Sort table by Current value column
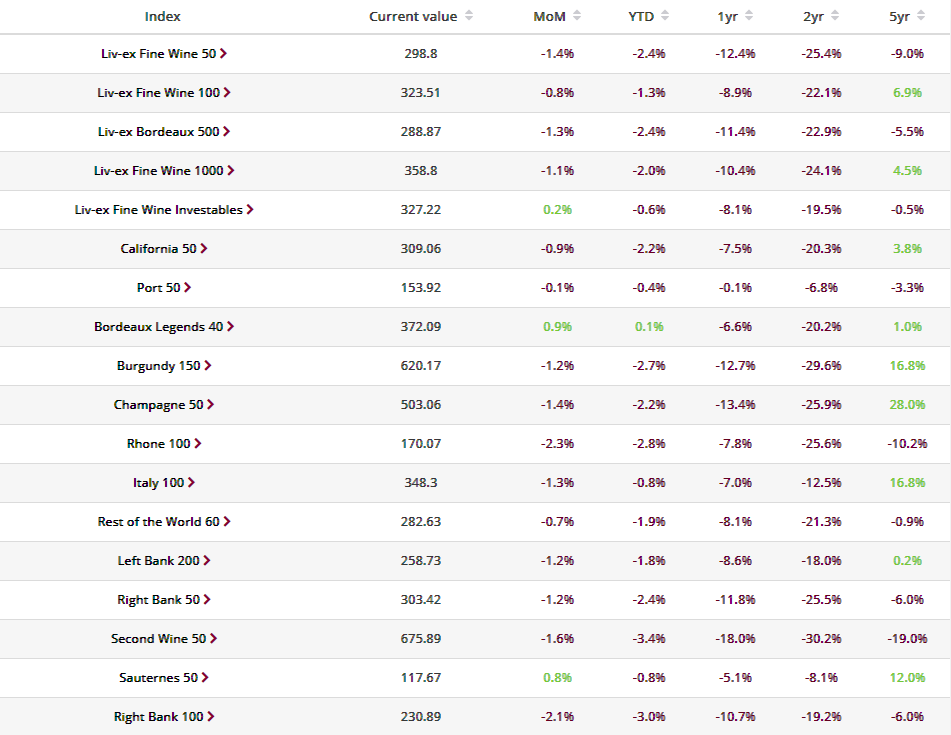Viewport: 951px width, 735px height. click(469, 16)
